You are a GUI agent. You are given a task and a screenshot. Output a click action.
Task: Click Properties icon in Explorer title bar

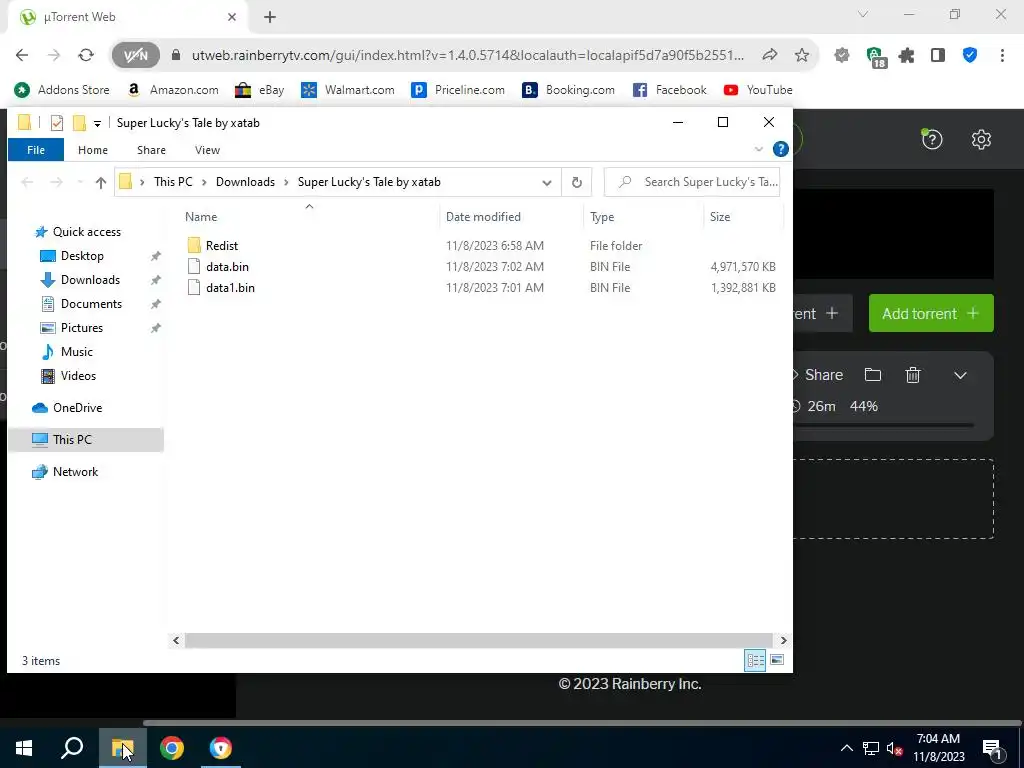(57, 123)
